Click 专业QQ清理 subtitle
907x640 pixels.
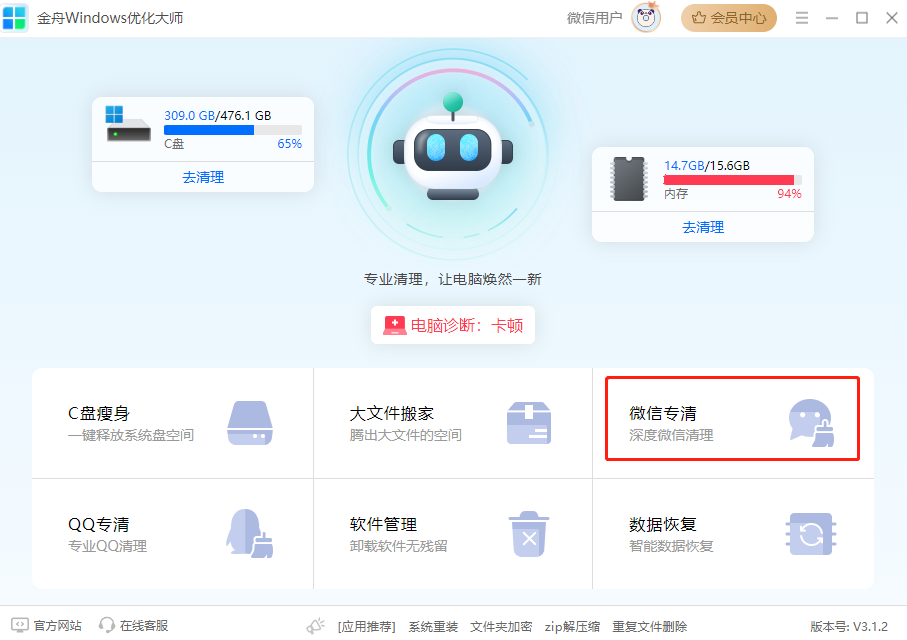pos(108,546)
